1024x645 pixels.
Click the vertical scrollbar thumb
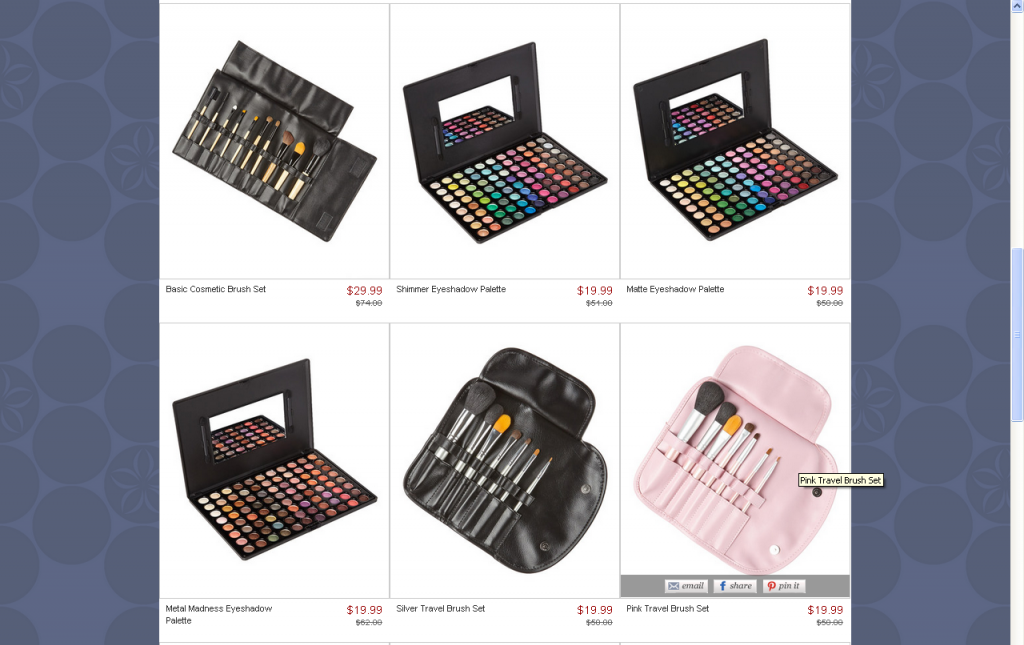point(1017,334)
